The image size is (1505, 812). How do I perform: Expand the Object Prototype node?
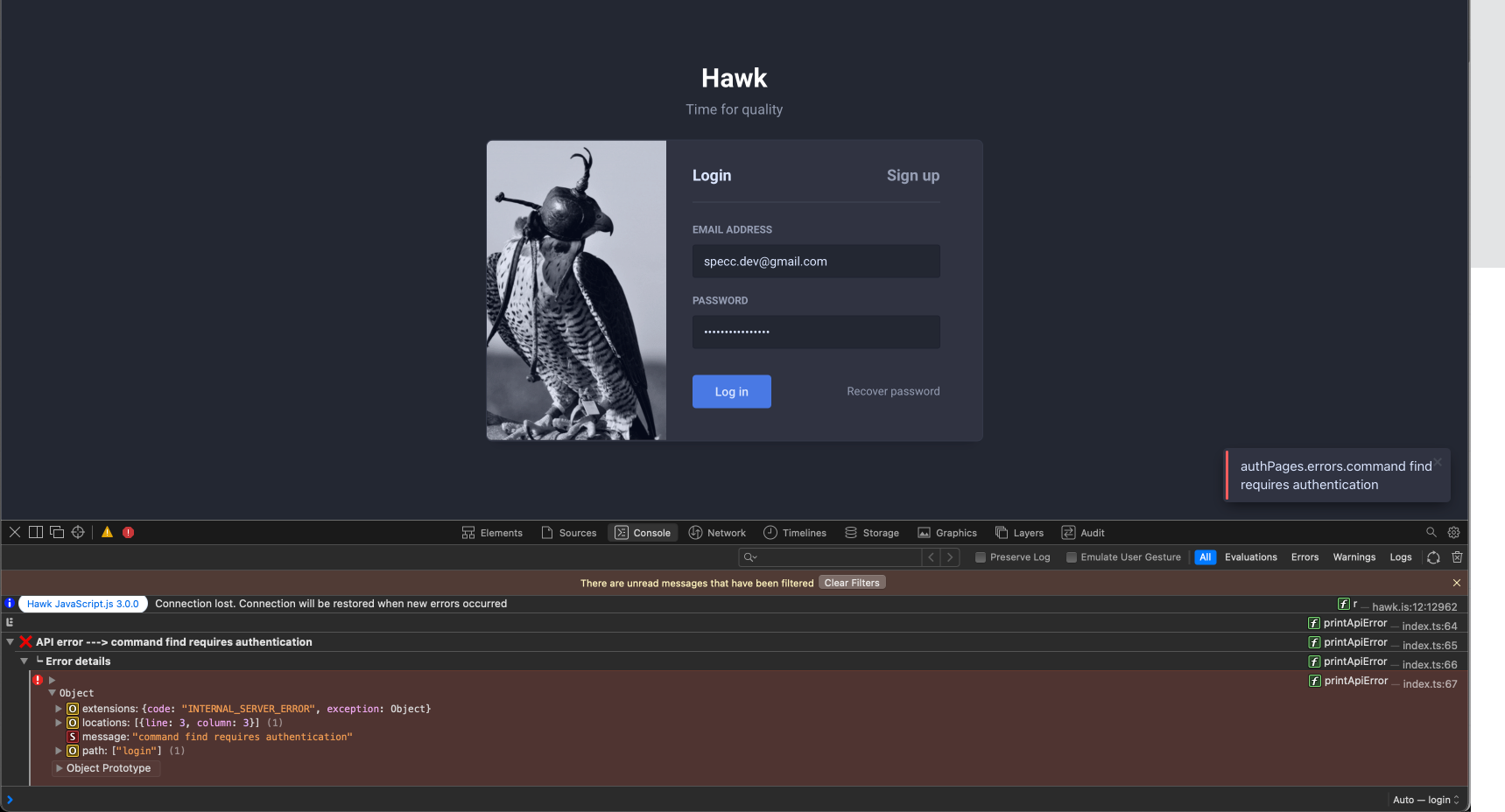(x=60, y=768)
